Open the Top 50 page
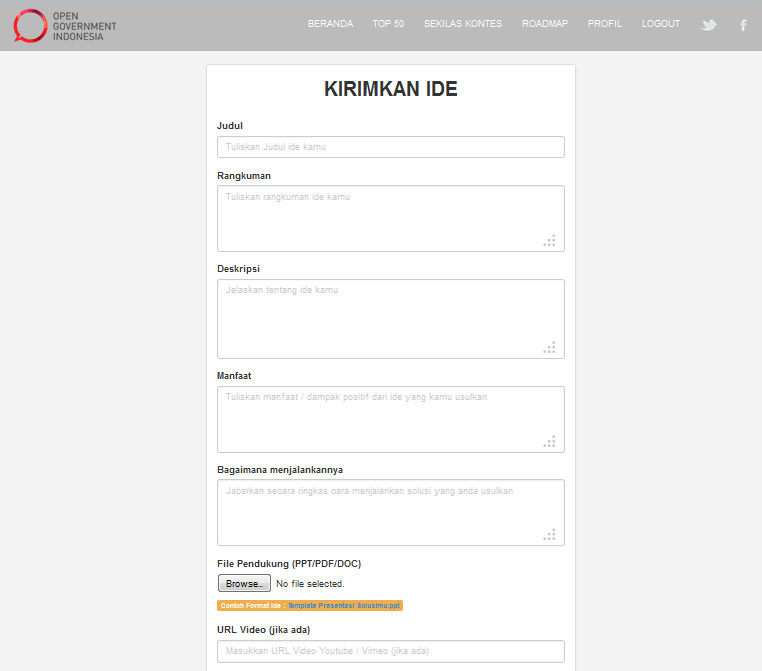The height and width of the screenshot is (671, 762). click(x=388, y=24)
